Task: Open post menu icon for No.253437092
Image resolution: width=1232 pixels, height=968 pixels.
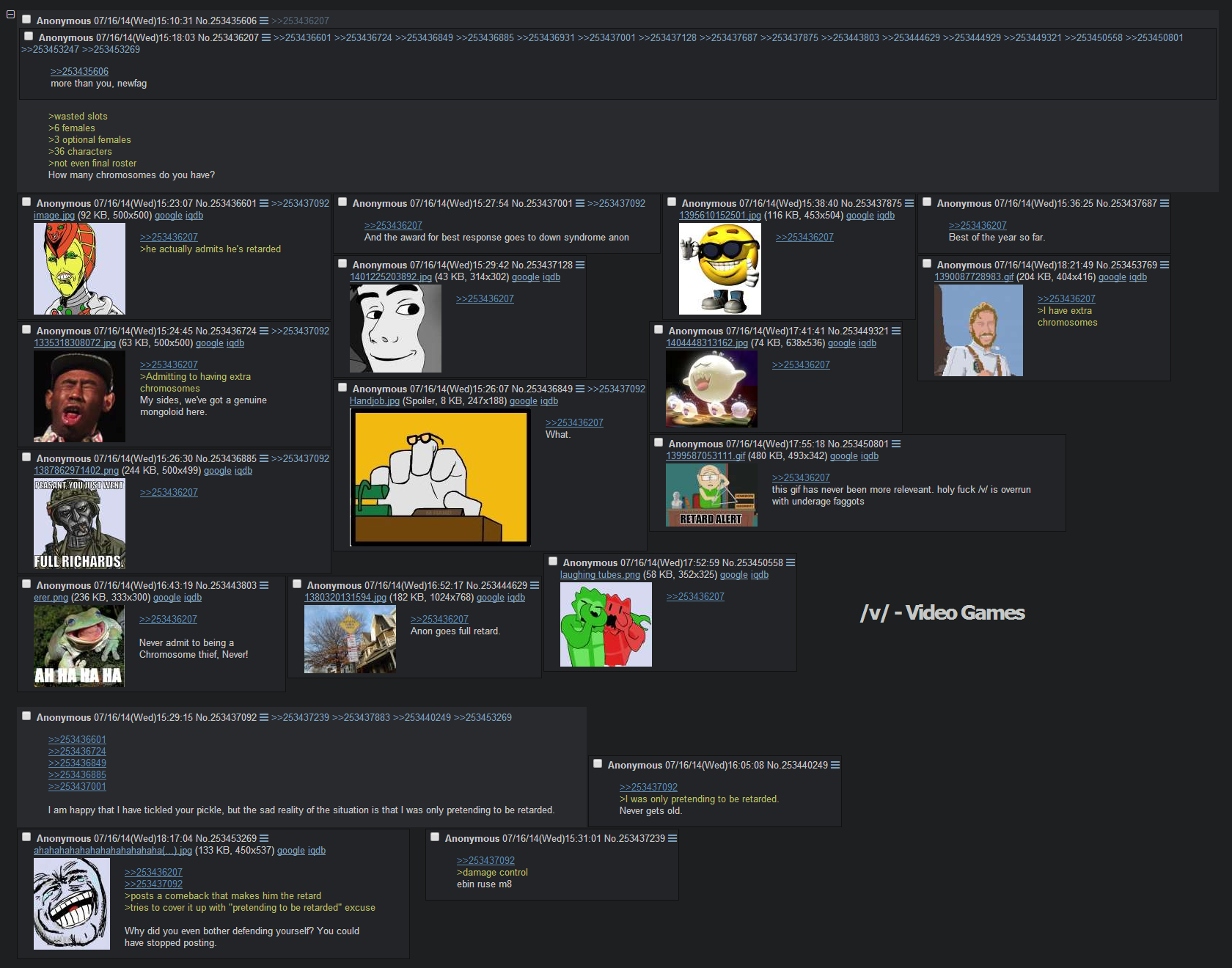Action: tap(264, 717)
